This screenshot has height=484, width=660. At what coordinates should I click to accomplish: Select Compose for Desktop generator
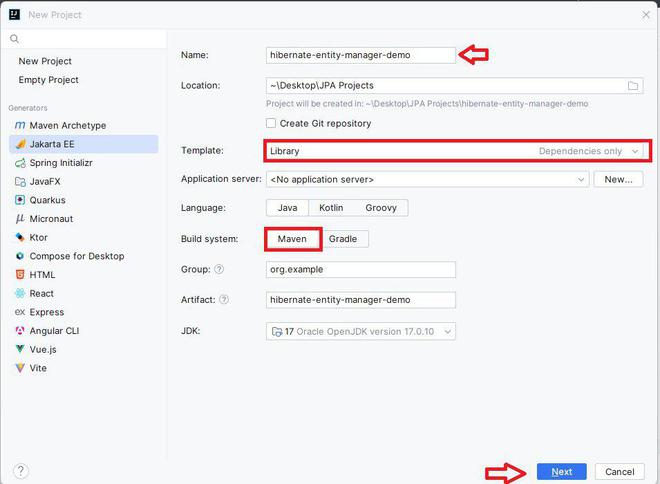[84, 256]
